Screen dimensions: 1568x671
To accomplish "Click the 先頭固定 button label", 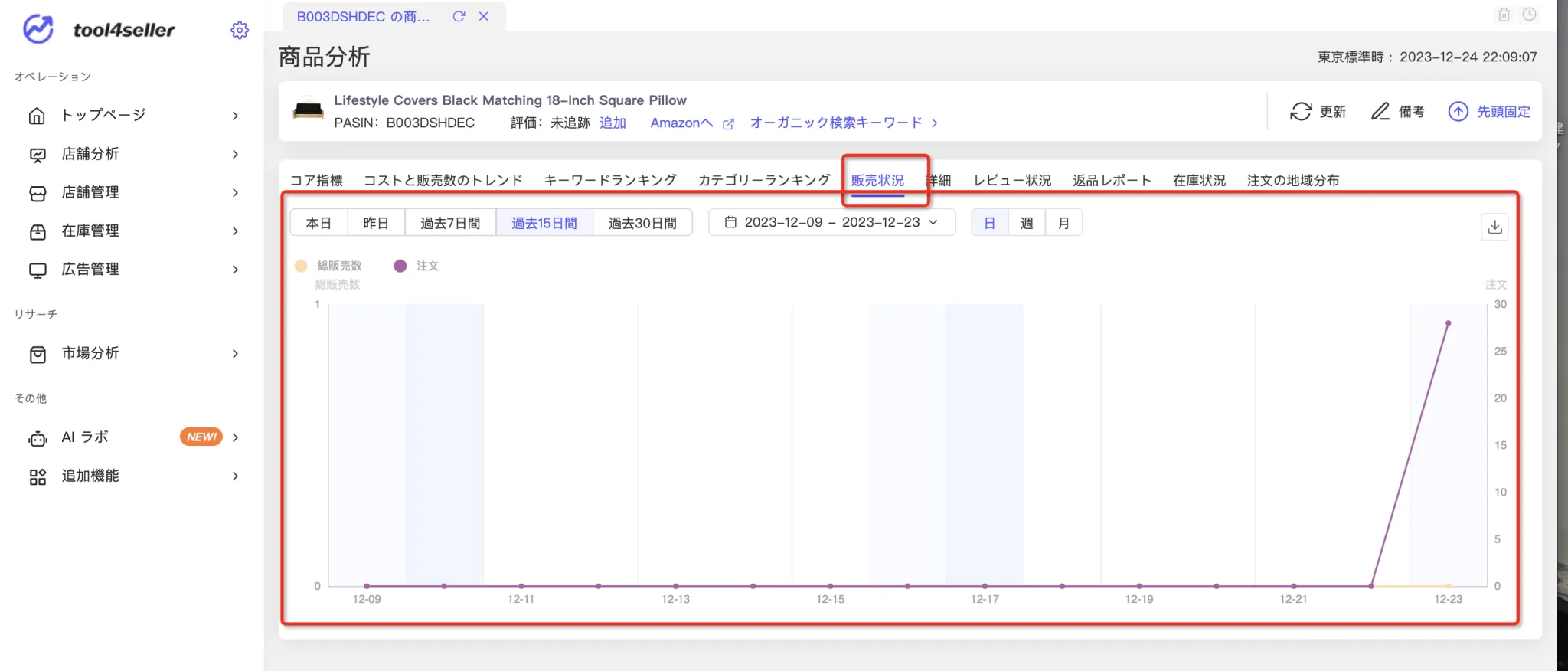I will (x=1504, y=112).
